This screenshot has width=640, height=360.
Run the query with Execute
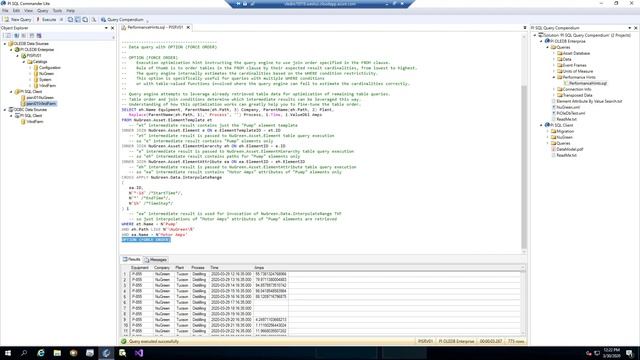(46, 20)
